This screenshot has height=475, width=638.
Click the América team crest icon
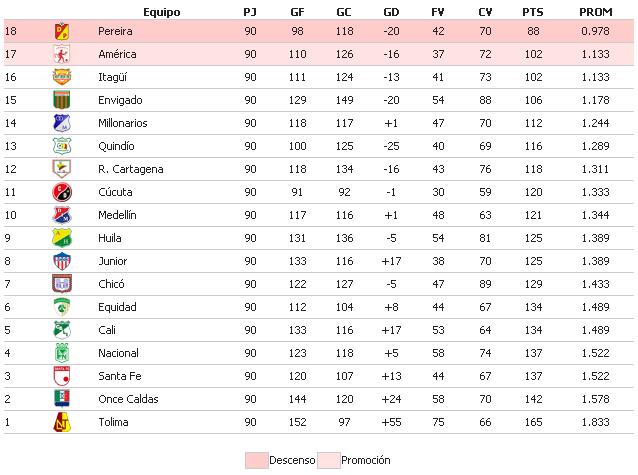(62, 54)
